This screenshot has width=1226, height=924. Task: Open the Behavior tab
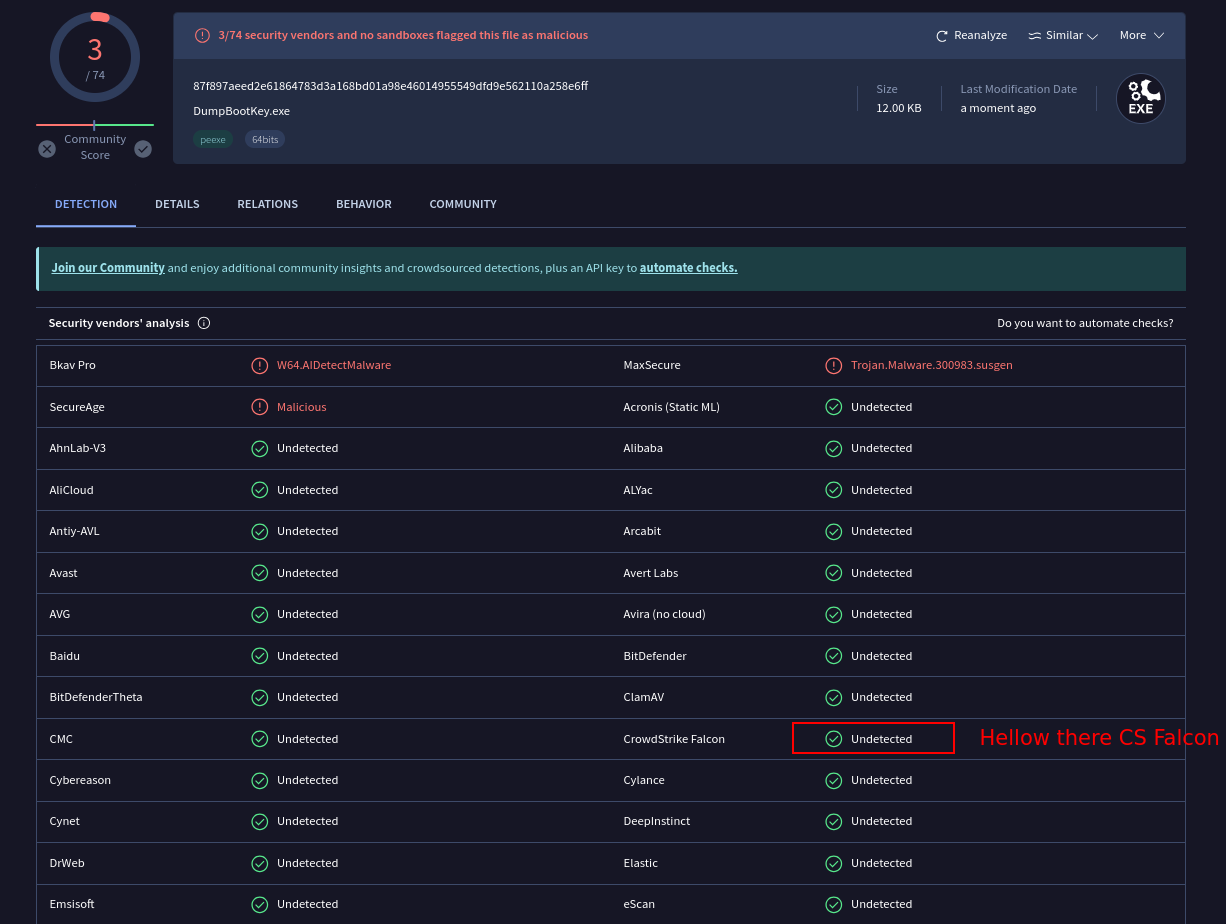tap(364, 204)
